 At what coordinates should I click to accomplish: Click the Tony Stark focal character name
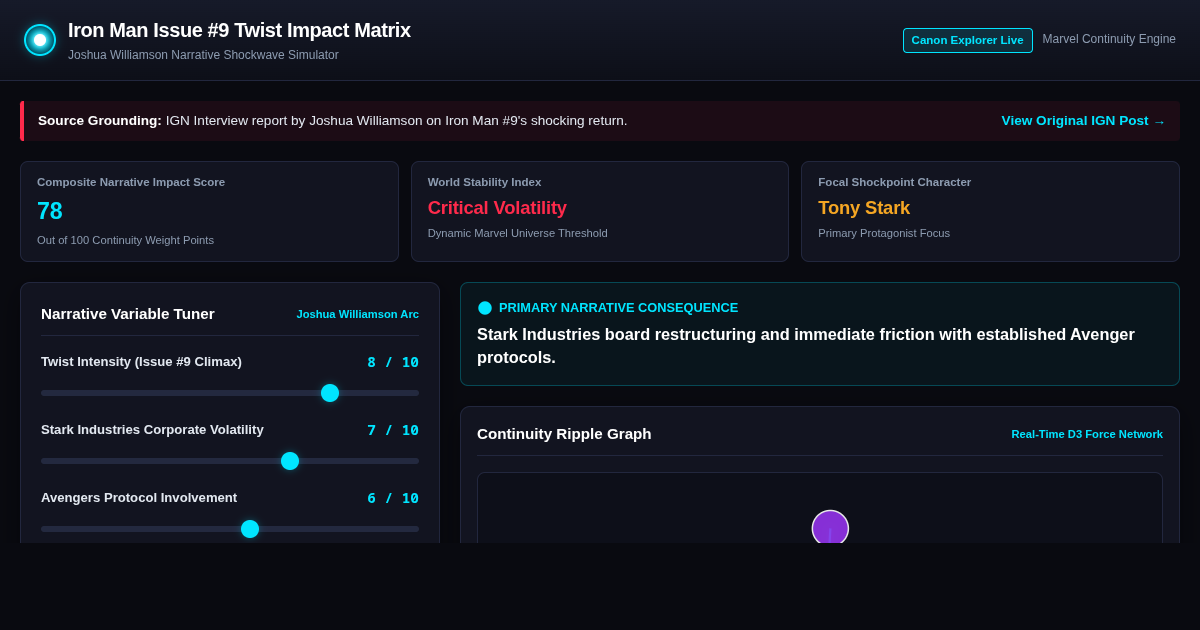[864, 208]
